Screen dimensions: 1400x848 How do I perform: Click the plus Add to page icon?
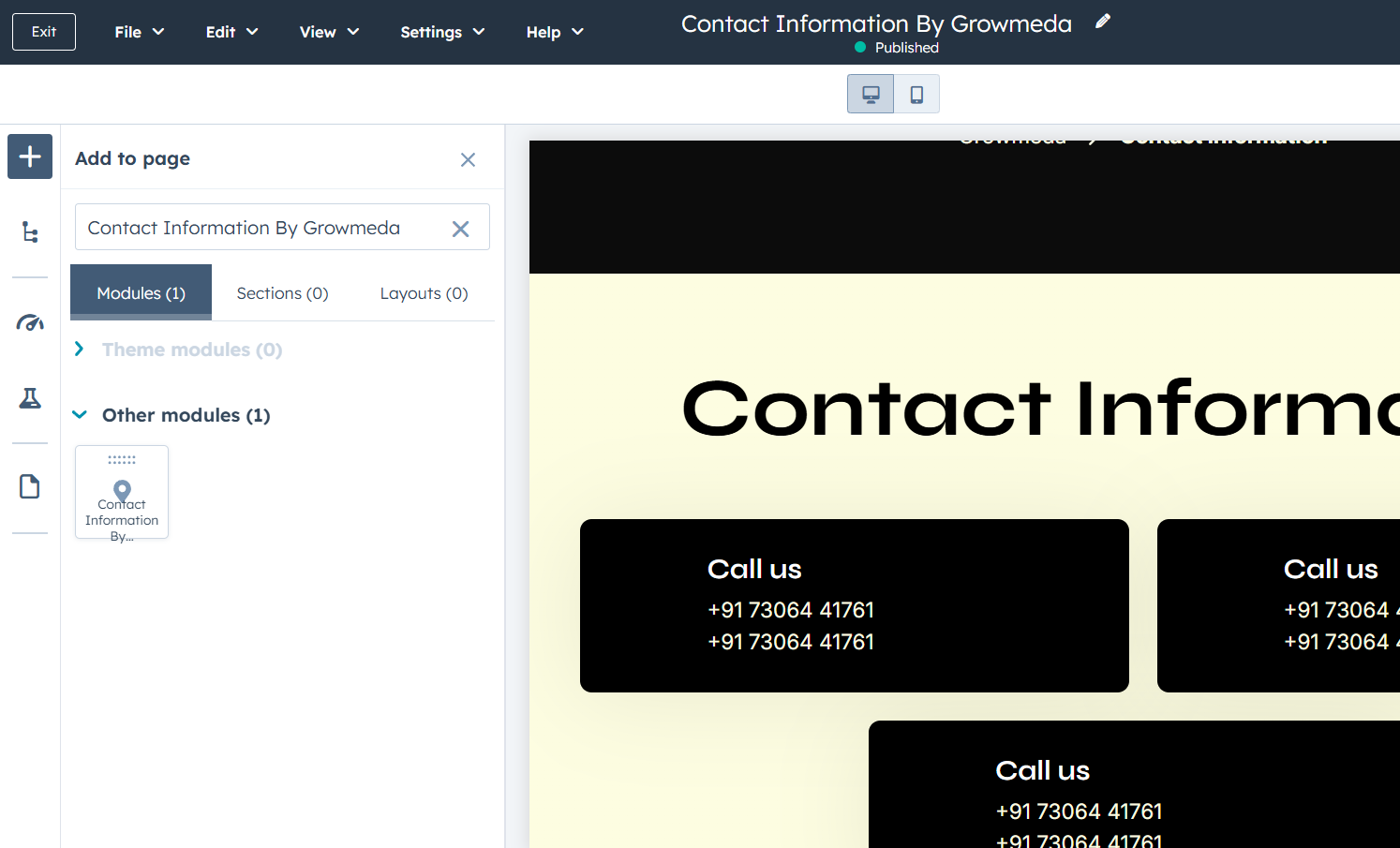tap(30, 156)
